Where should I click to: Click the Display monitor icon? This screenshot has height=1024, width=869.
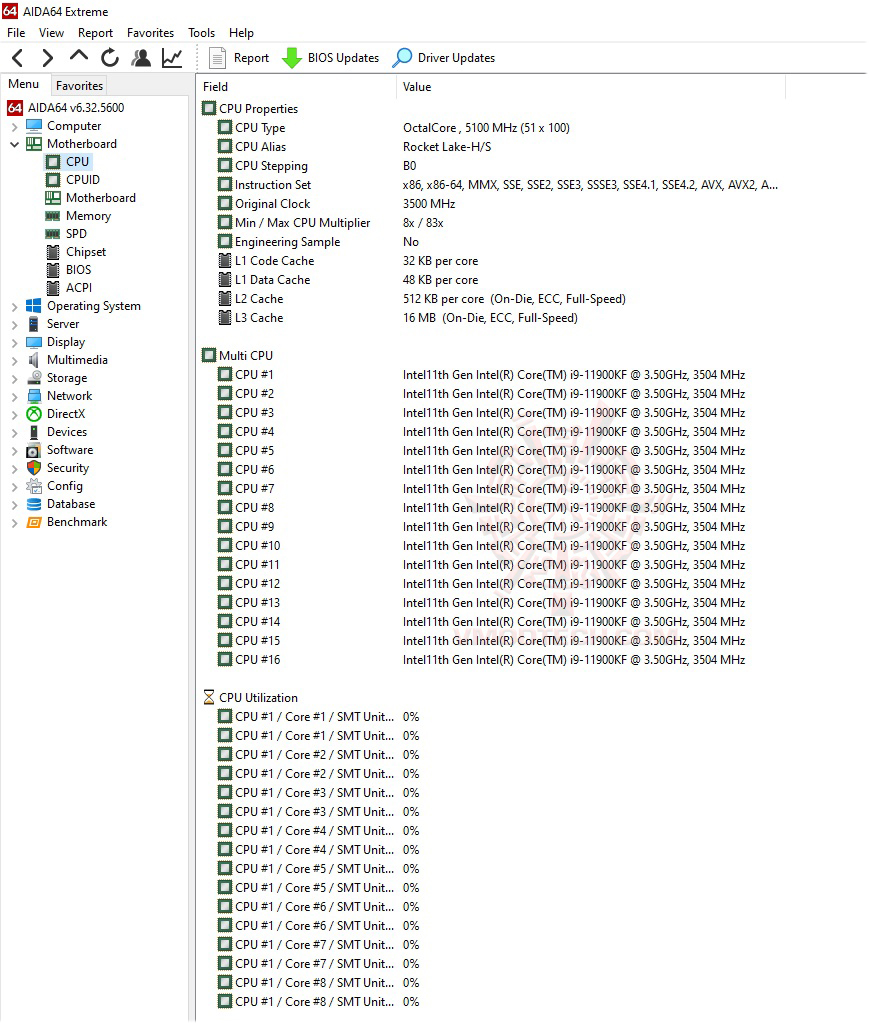tap(34, 342)
